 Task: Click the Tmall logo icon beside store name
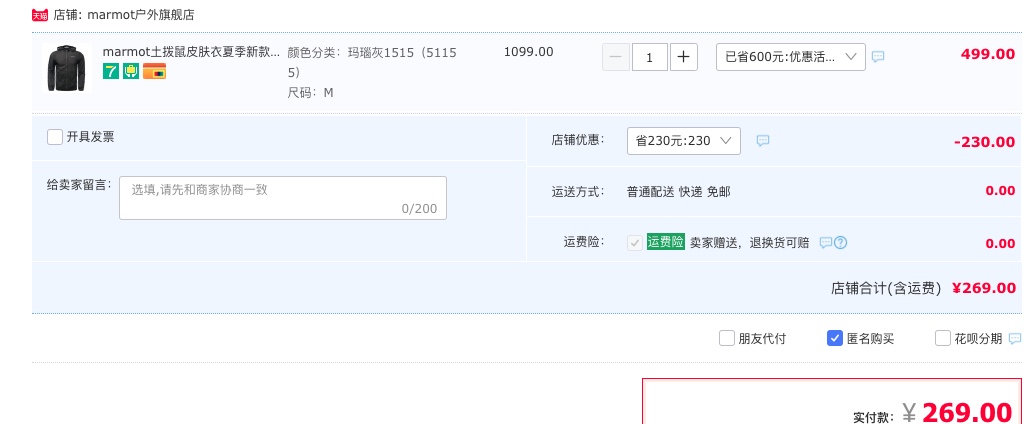pyautogui.click(x=40, y=15)
